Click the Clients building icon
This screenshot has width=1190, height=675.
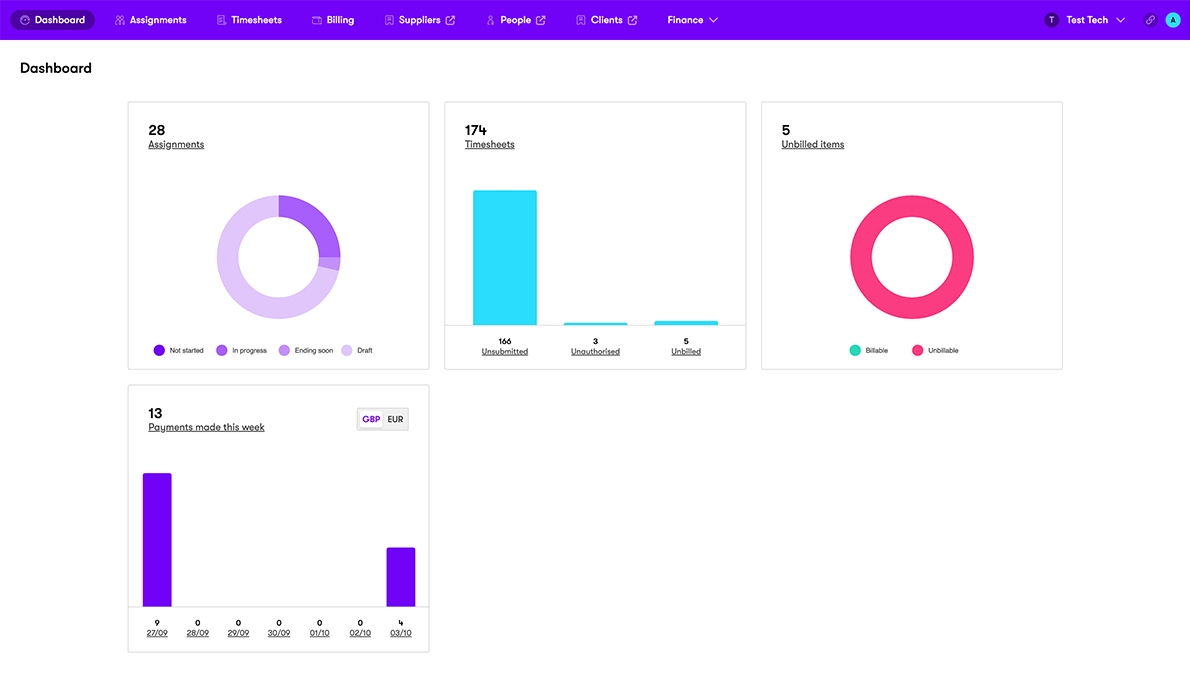(581, 20)
